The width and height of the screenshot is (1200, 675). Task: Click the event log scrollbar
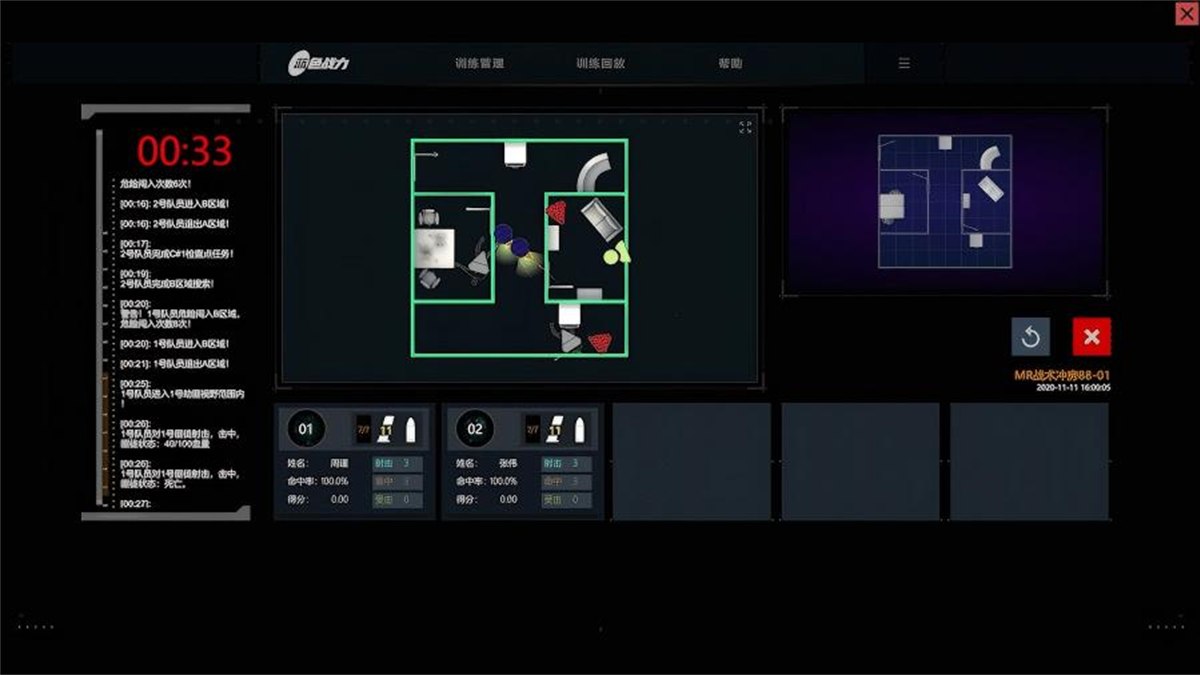click(100, 315)
